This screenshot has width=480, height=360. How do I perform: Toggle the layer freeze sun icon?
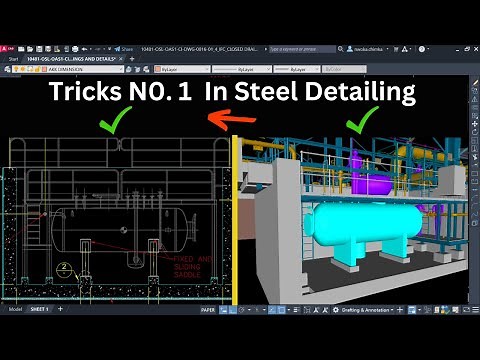click(23, 69)
